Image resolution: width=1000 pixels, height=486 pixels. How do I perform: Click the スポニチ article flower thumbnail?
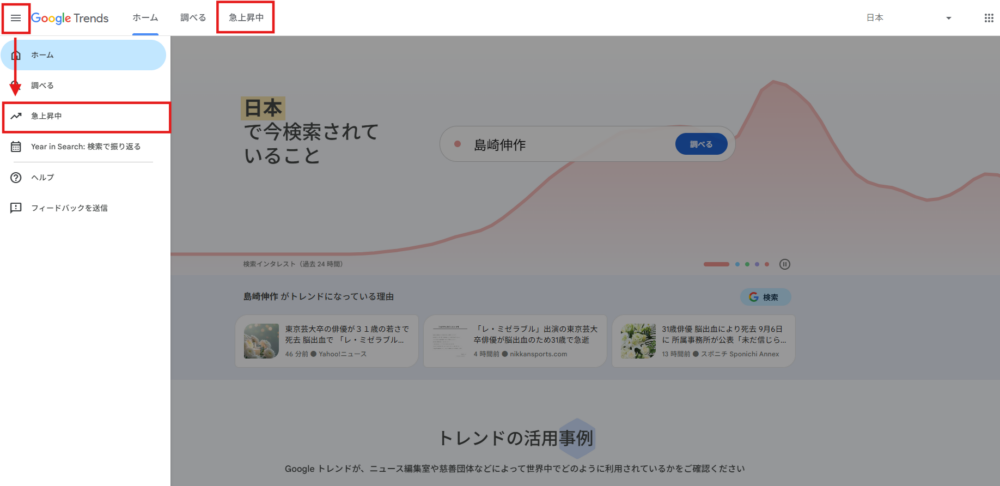coord(638,341)
